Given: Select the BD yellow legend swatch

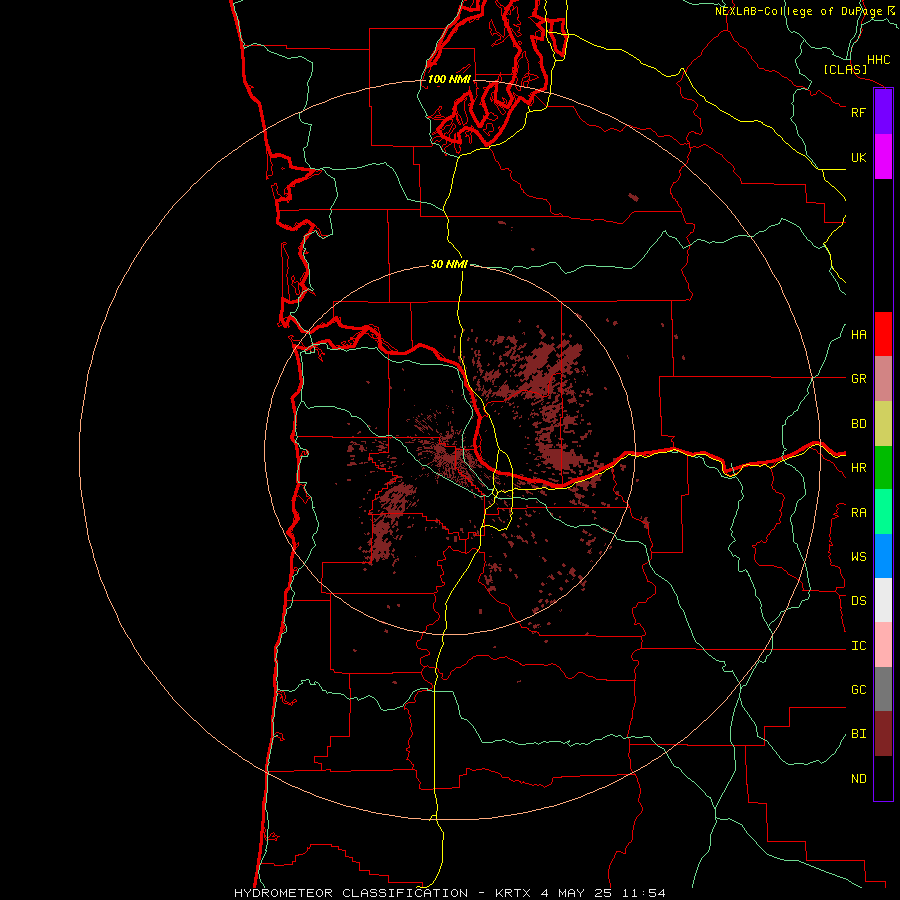Looking at the screenshot, I should (883, 424).
